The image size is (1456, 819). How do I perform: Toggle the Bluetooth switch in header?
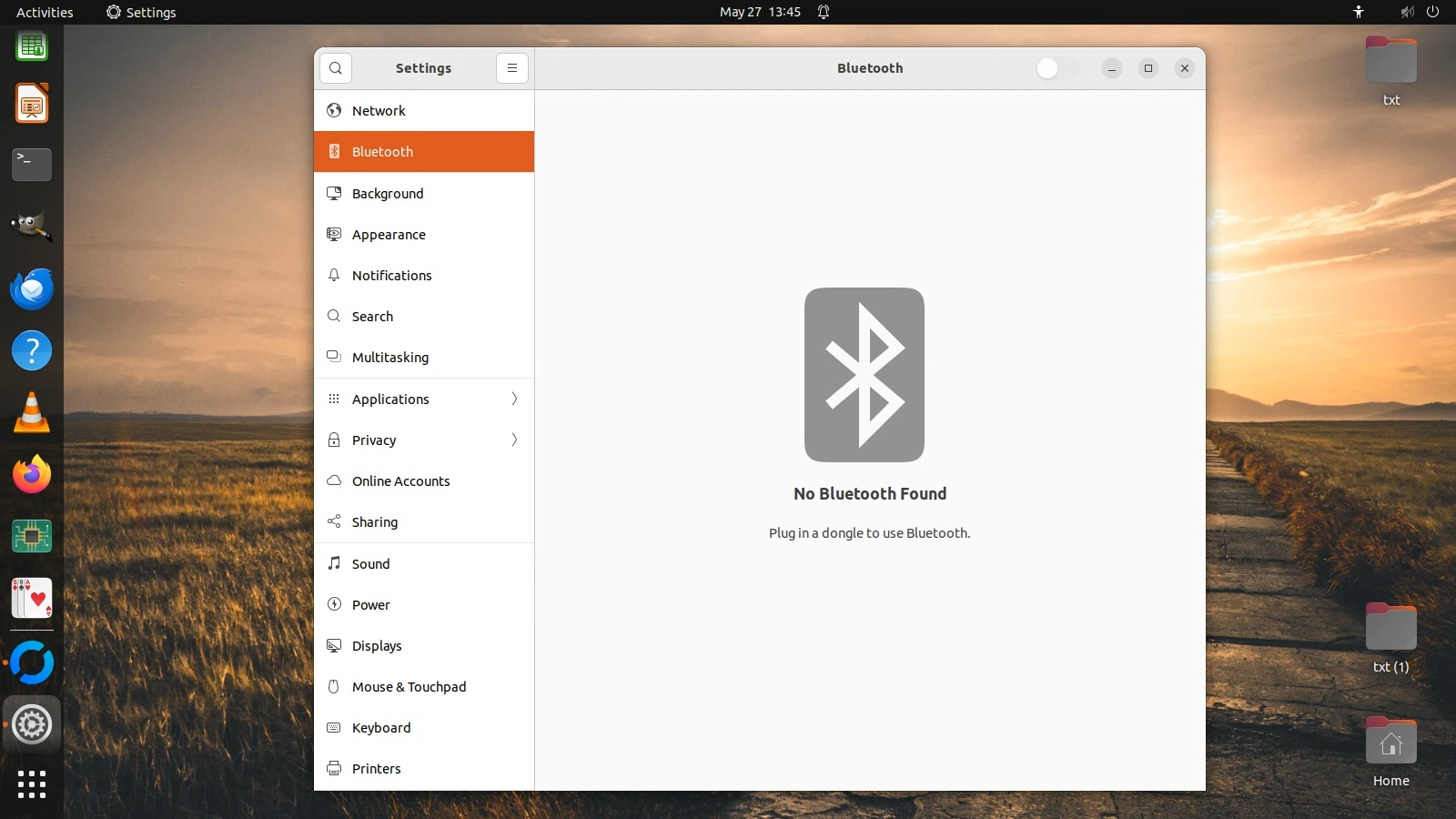pos(1057,68)
